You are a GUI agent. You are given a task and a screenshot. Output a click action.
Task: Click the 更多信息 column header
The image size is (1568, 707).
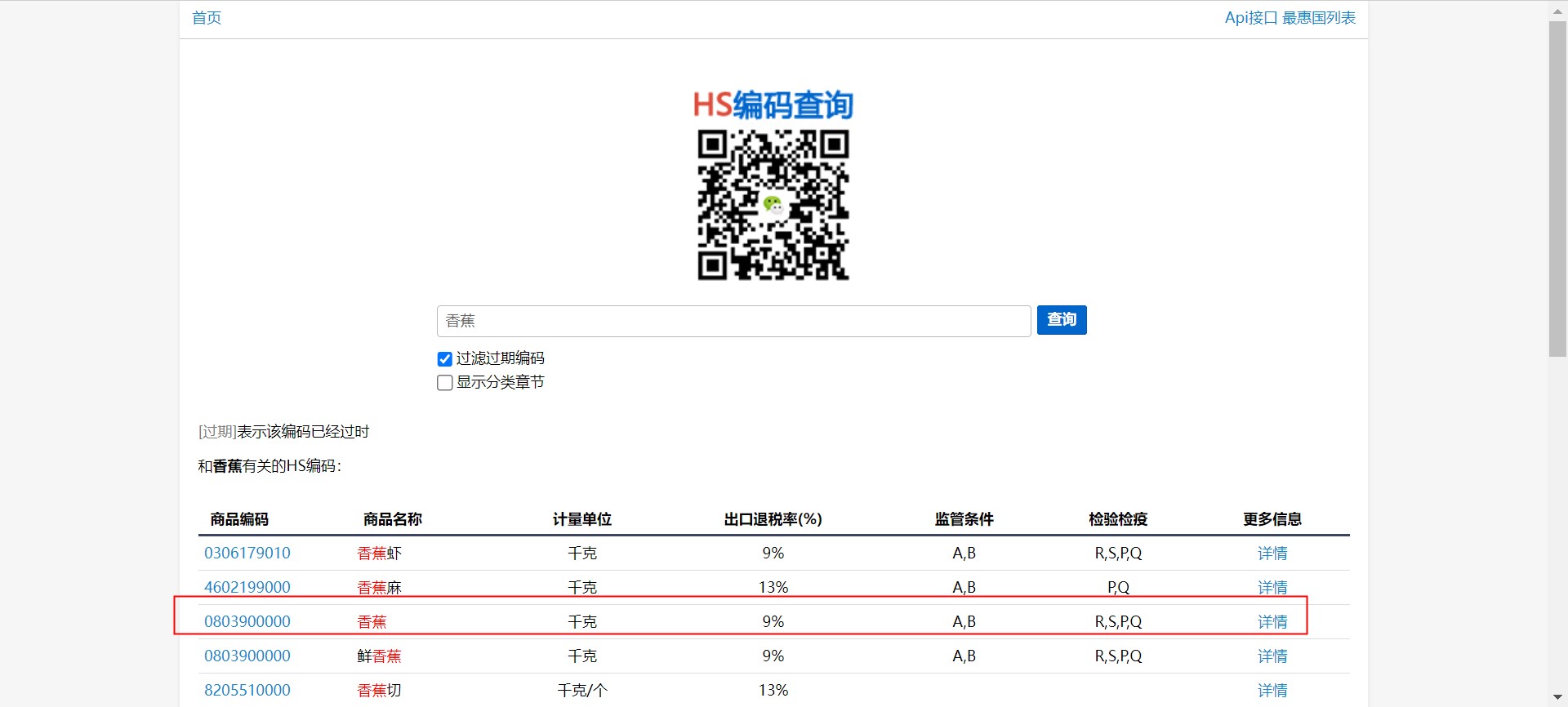click(x=1272, y=519)
